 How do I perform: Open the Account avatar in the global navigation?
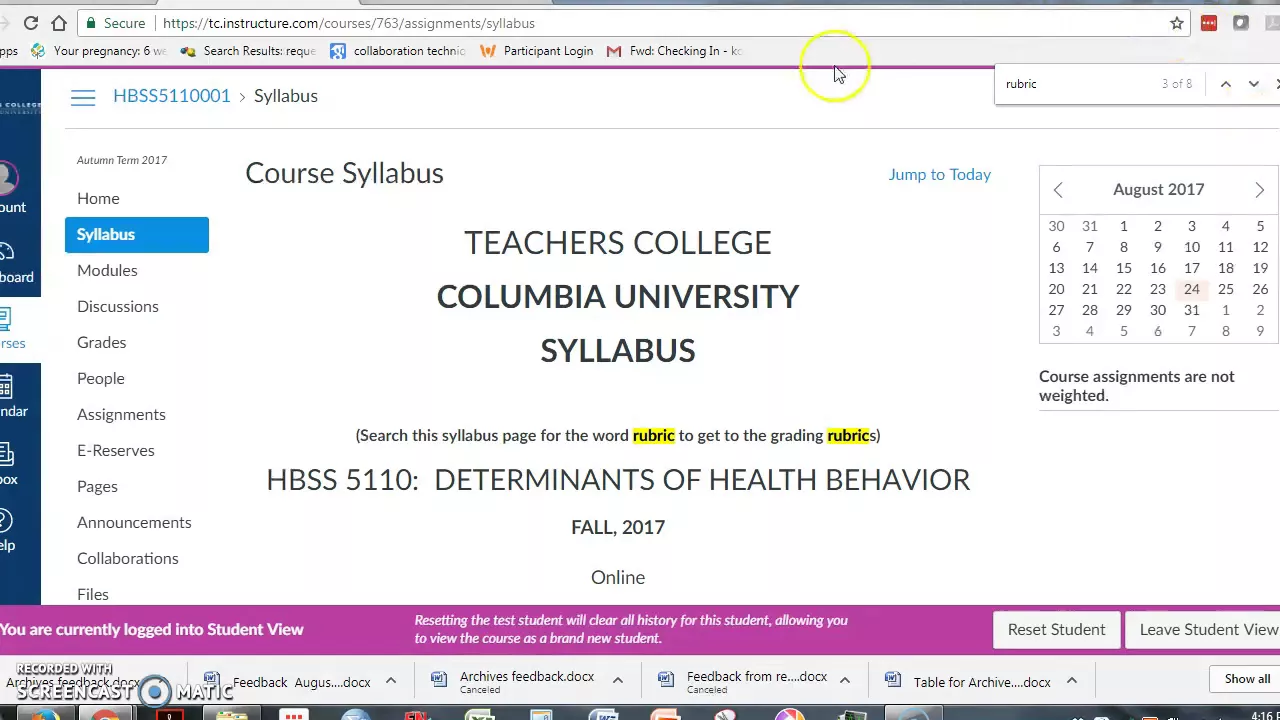point(10,188)
